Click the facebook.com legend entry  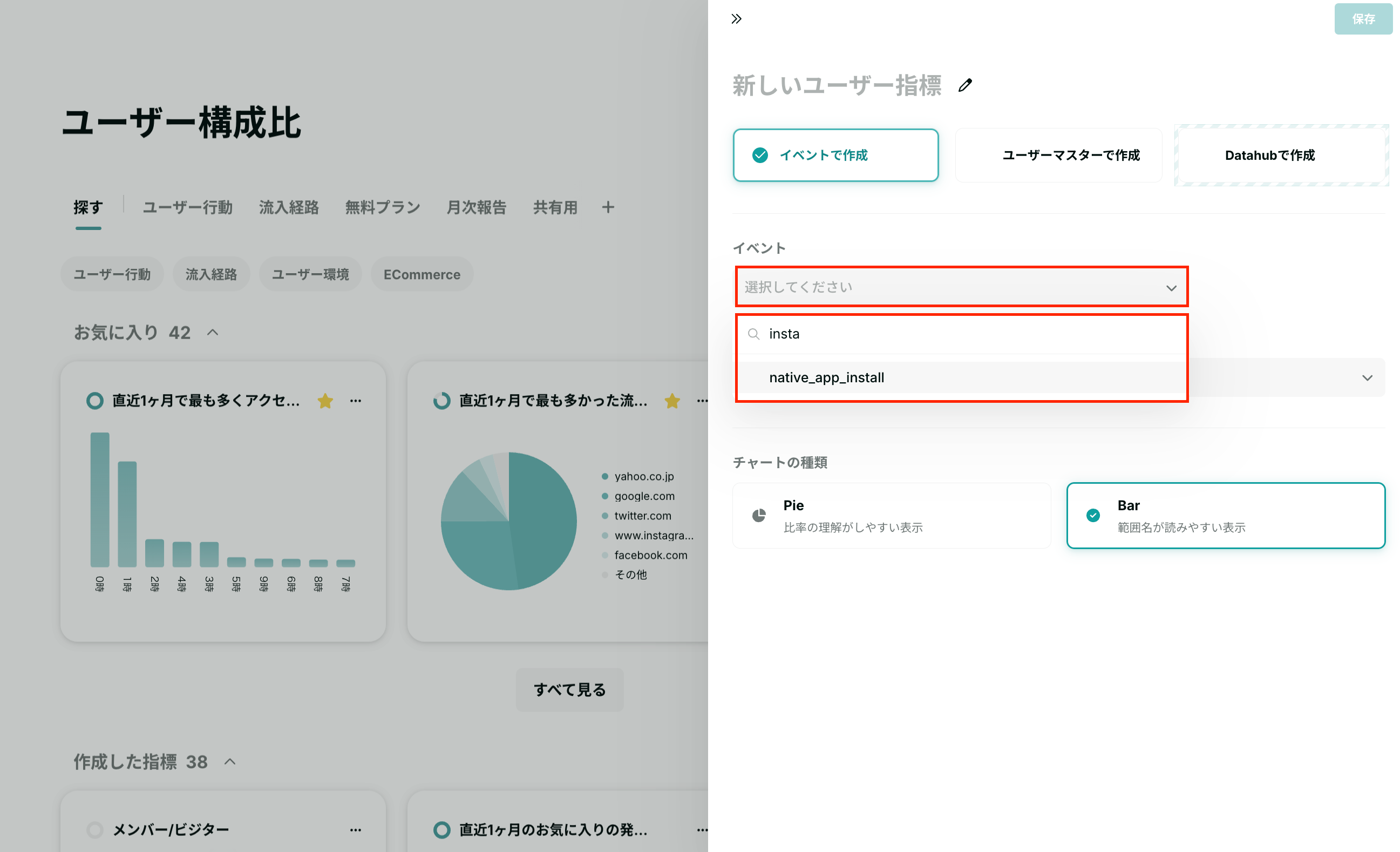644,555
